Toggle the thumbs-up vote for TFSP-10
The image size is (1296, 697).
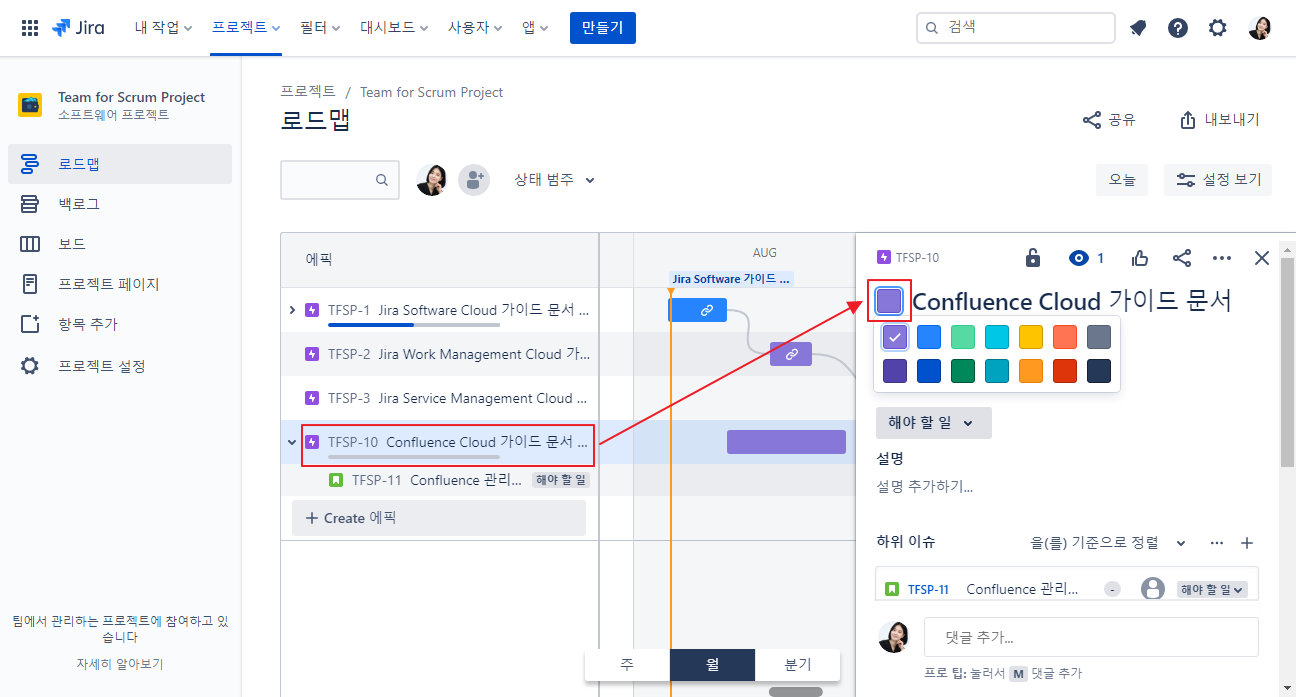pos(1140,258)
